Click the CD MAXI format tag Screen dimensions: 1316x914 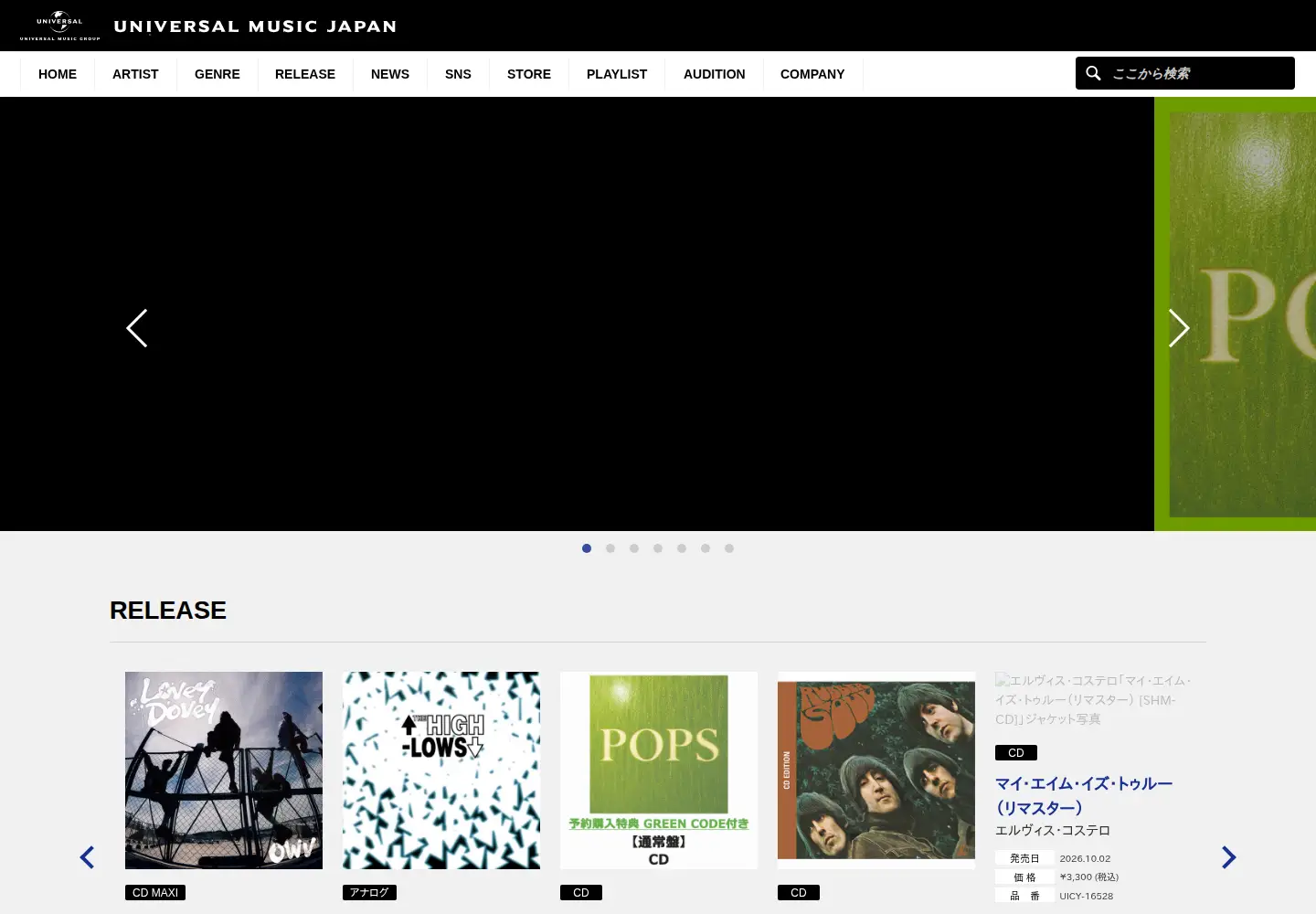pos(155,893)
